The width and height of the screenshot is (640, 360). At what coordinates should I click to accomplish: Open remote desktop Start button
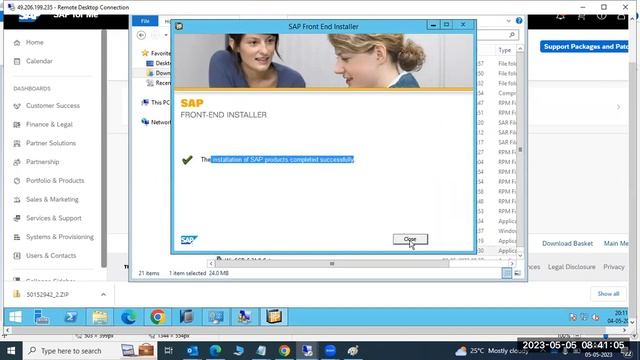pyautogui.click(x=16, y=317)
